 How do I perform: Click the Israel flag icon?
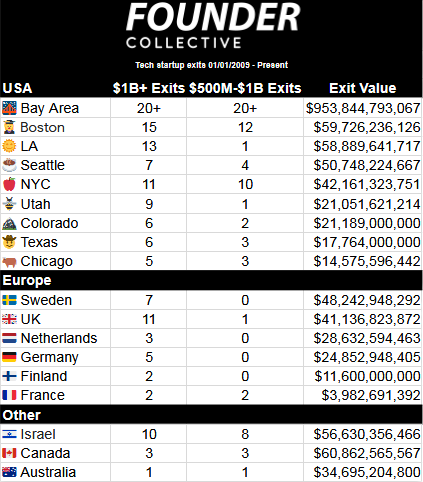tap(9, 434)
